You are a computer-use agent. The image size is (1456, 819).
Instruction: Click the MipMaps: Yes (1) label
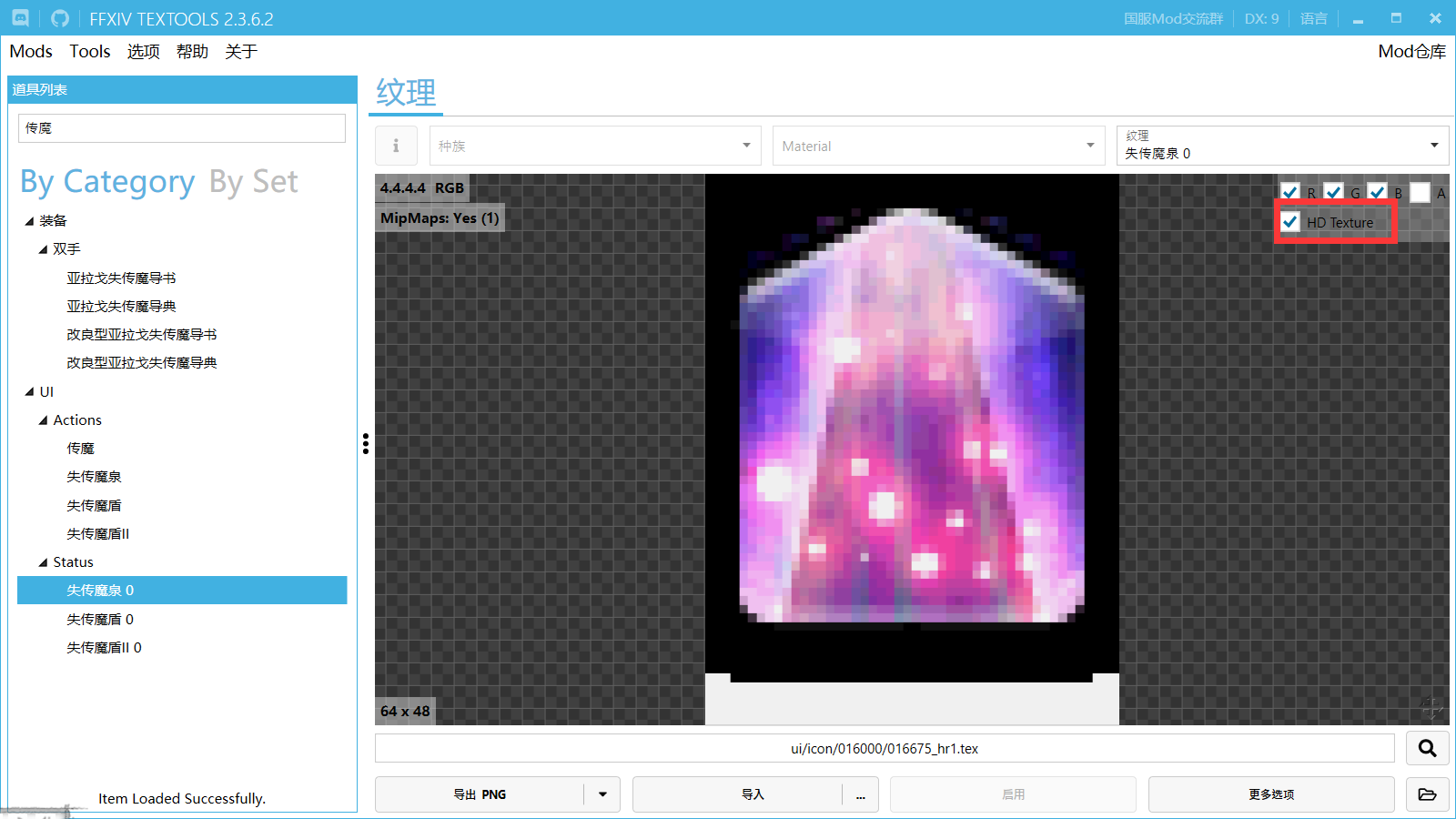pos(440,218)
